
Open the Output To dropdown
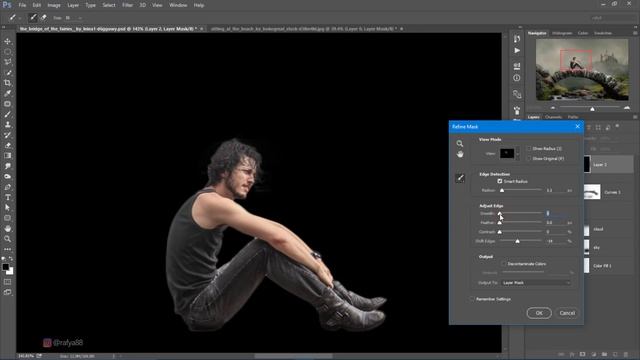[x=536, y=282]
